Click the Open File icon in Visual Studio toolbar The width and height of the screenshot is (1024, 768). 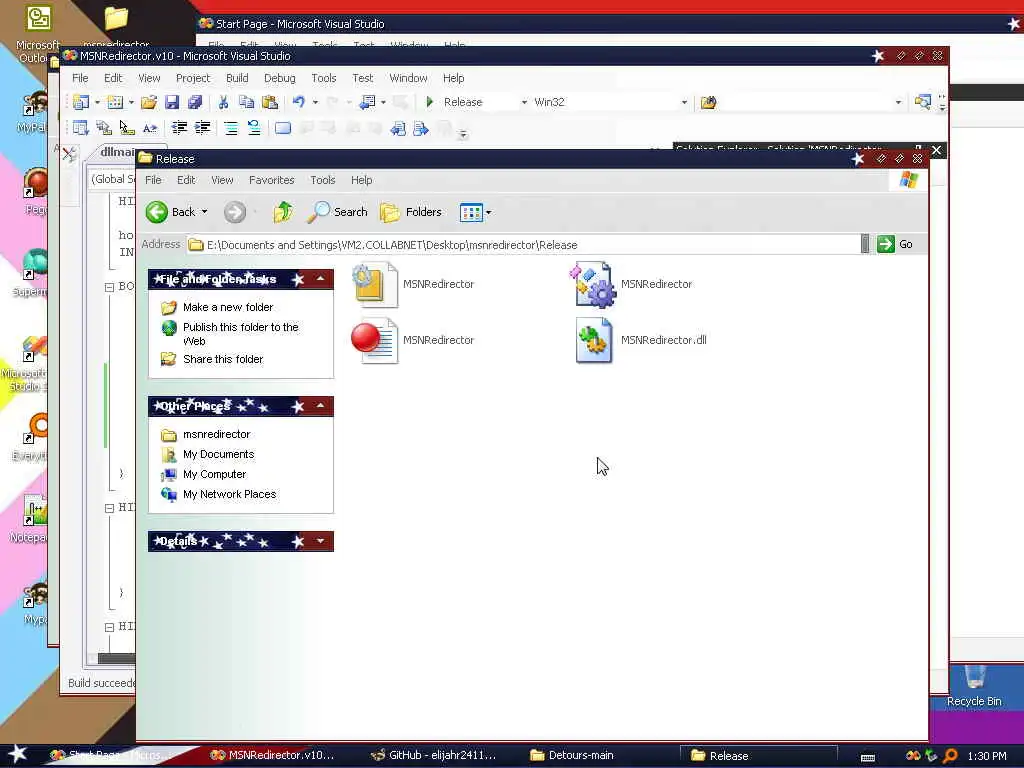pos(148,102)
